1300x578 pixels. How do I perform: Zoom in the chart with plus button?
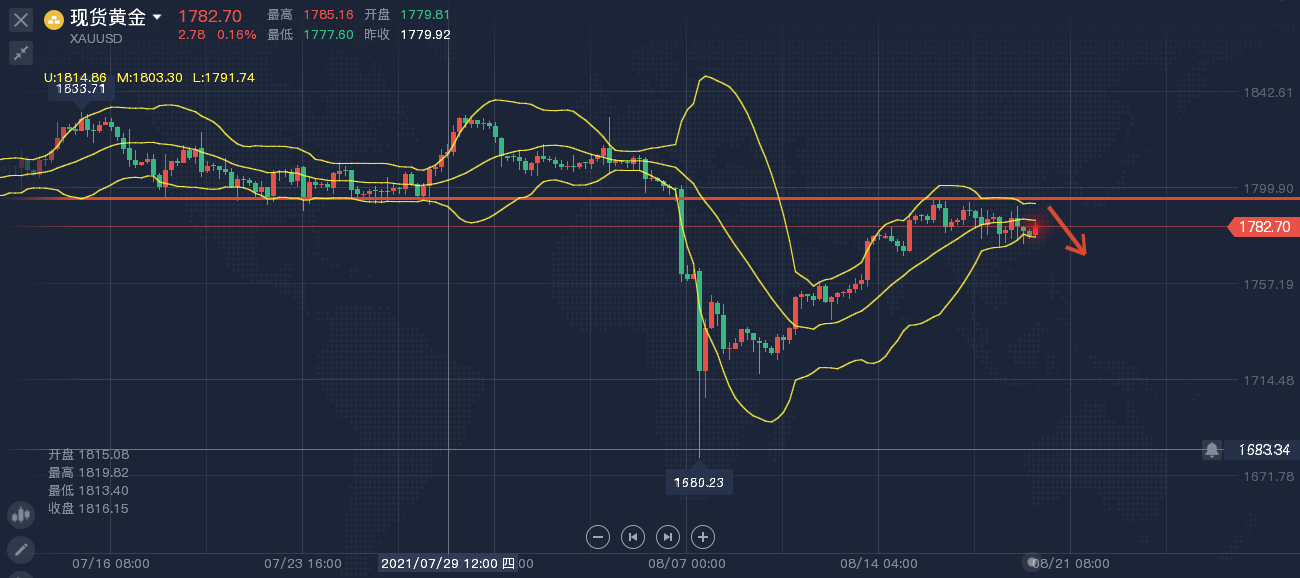click(x=703, y=537)
